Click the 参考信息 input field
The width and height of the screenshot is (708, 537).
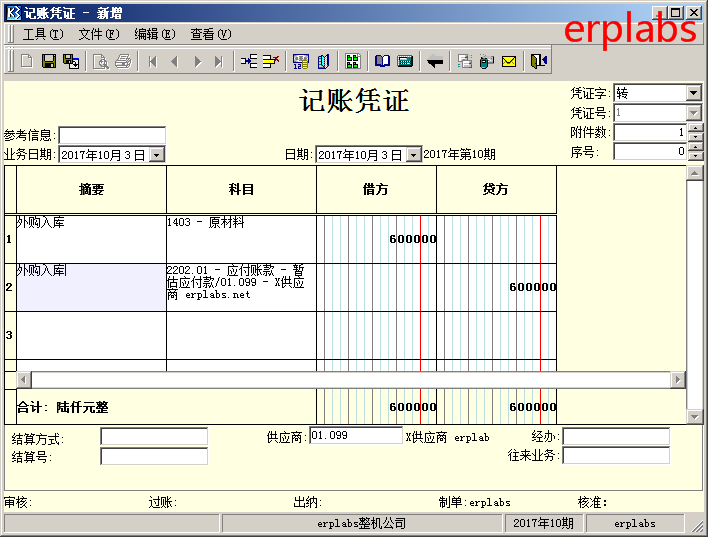pyautogui.click(x=112, y=135)
